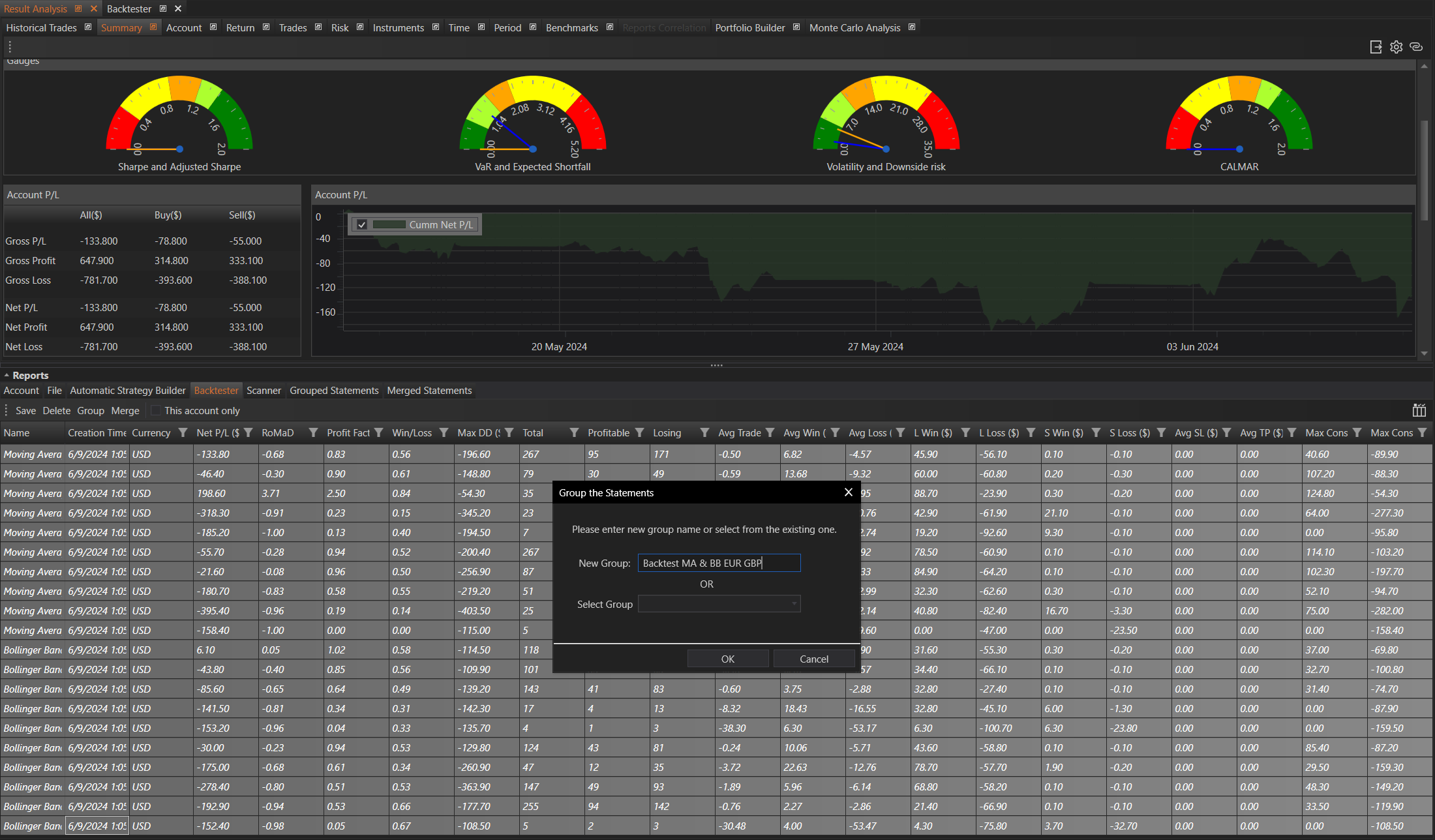Viewport: 1435px width, 840px height.
Task: Open the Portfolio Builder tab
Action: click(x=749, y=28)
